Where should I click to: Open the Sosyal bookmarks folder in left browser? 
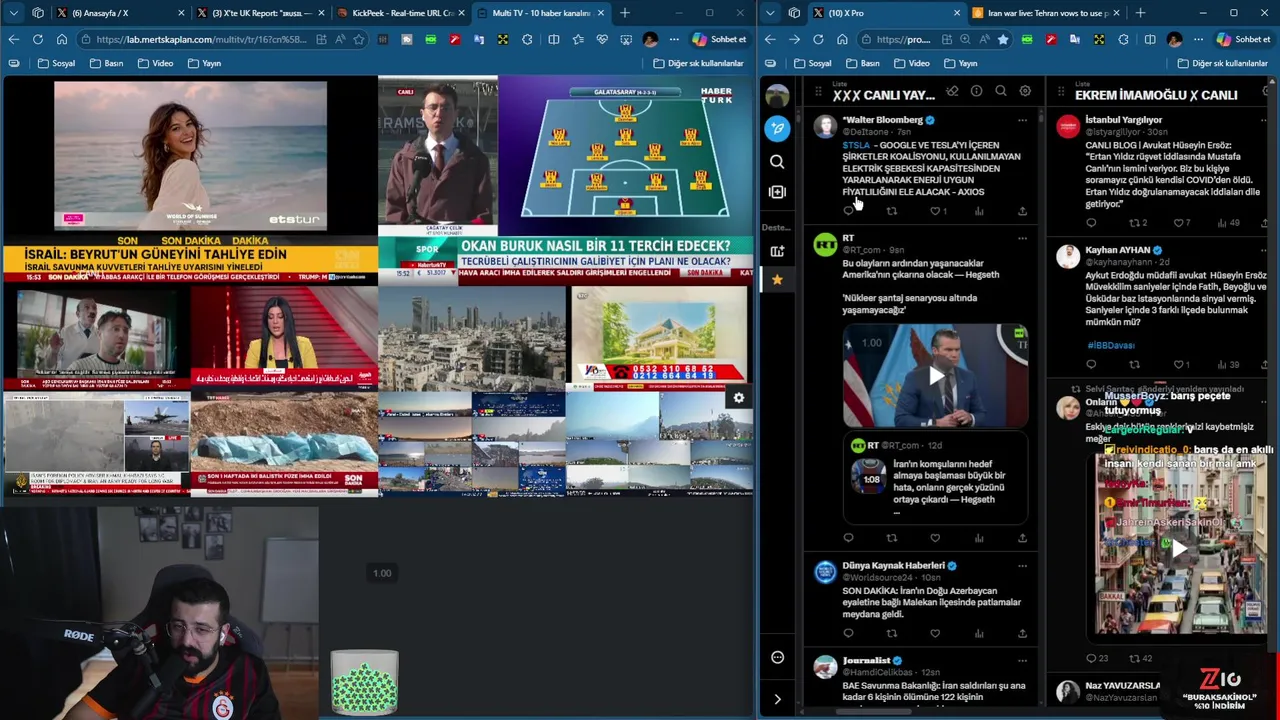point(56,63)
